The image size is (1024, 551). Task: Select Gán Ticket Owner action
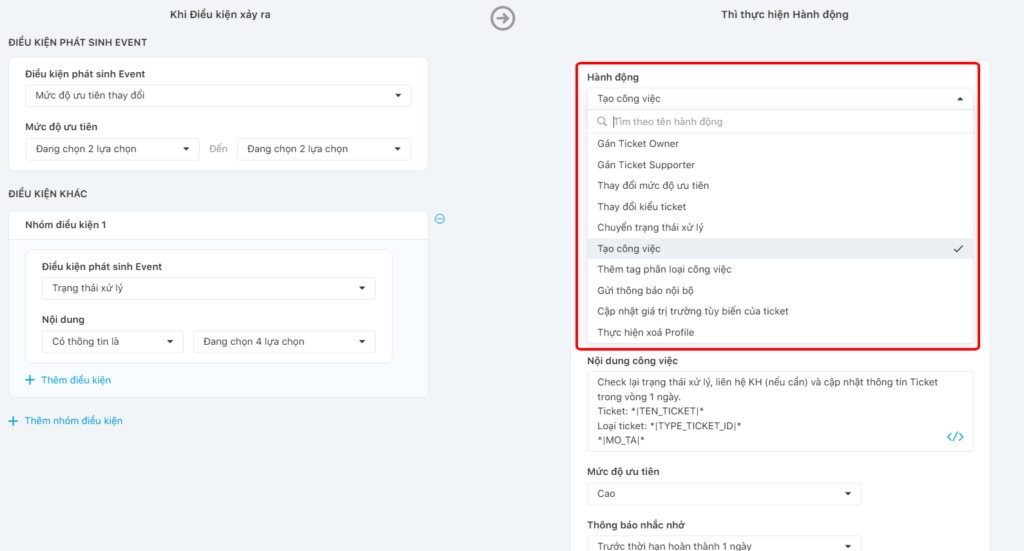click(638, 144)
